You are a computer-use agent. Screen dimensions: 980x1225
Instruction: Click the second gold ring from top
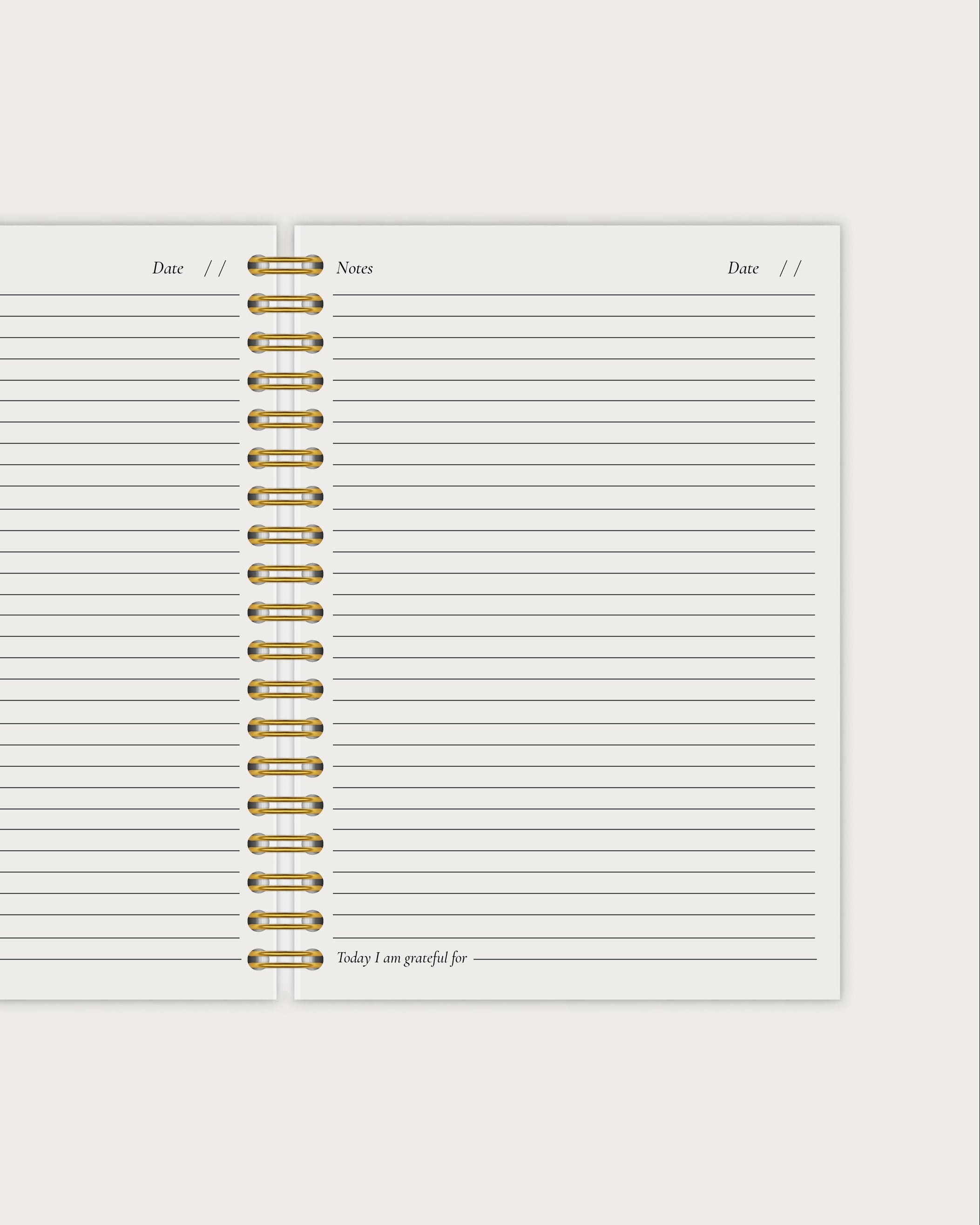coord(285,304)
